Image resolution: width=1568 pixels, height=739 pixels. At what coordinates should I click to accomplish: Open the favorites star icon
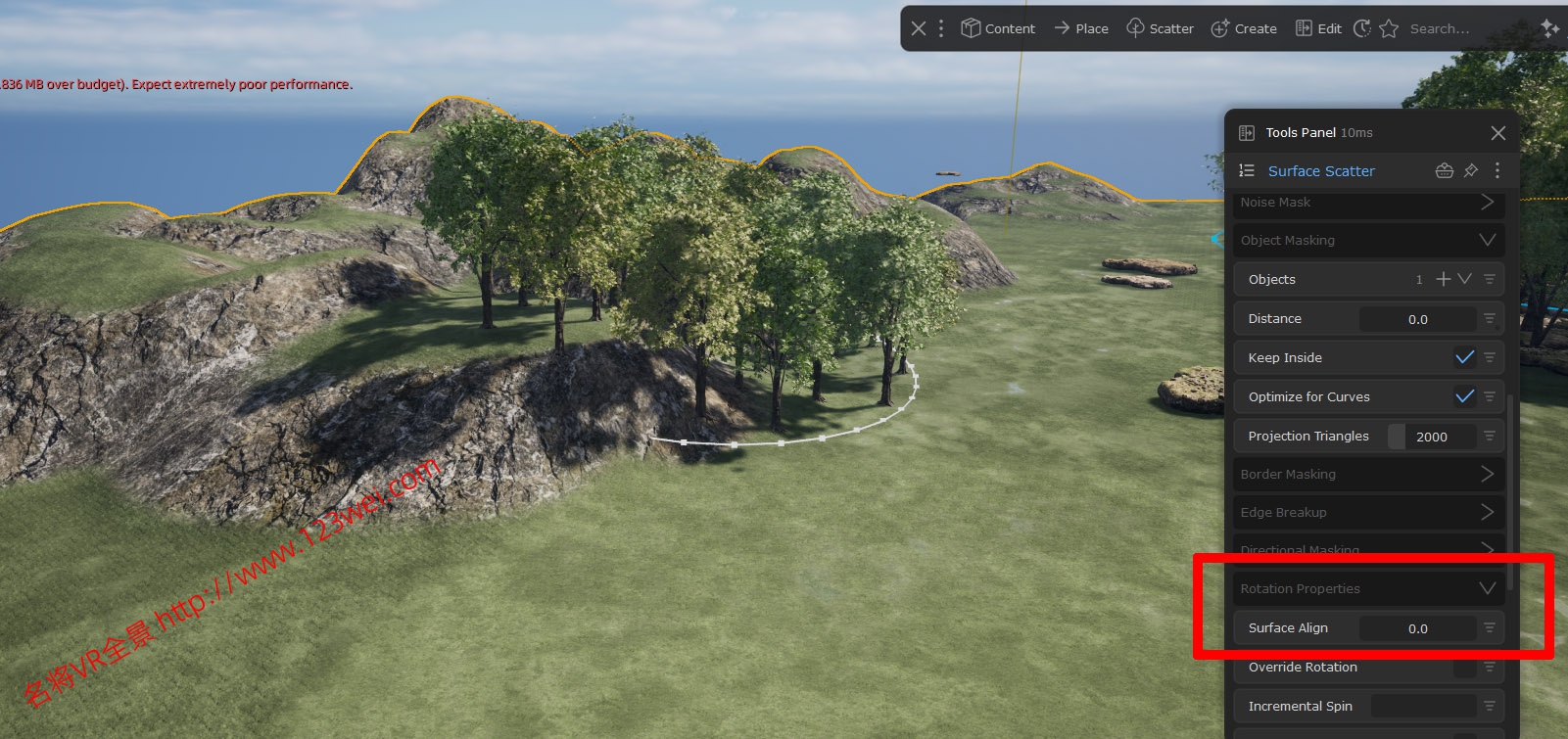1389,28
